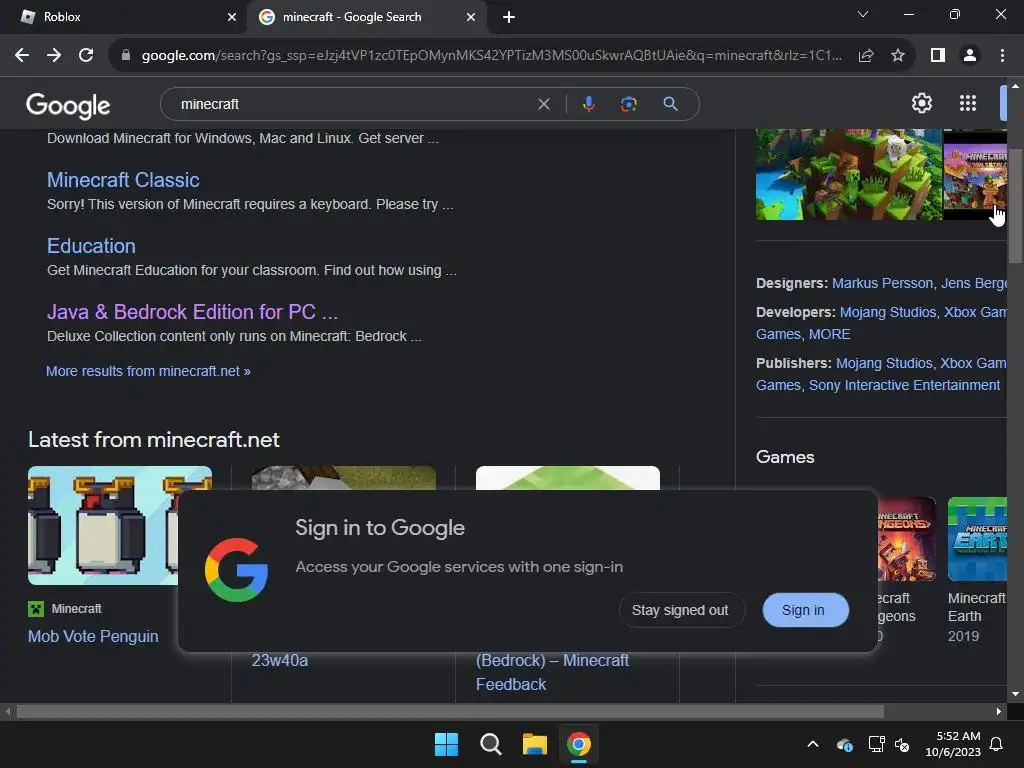This screenshot has width=1024, height=768.
Task: Close the minecraft Google Search tab
Action: pos(471,17)
